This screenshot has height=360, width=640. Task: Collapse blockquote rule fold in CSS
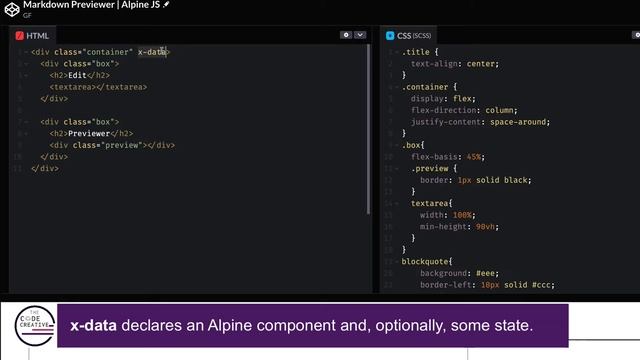pos(397,262)
